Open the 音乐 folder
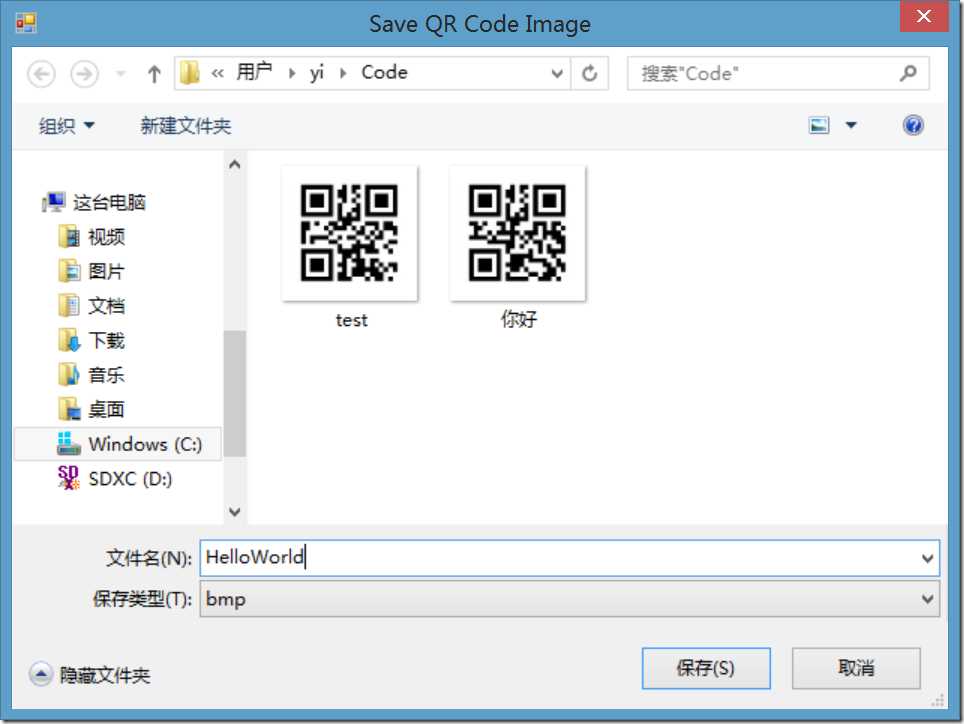This screenshot has height=724, width=964. click(x=106, y=374)
